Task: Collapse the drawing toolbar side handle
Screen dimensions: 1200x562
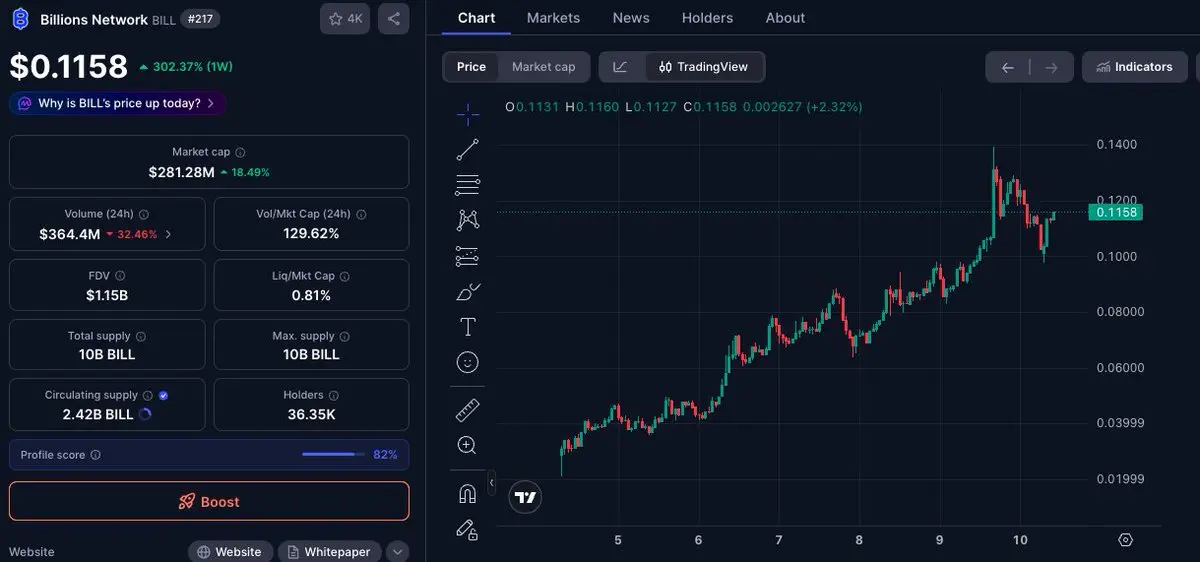Action: 491,483
